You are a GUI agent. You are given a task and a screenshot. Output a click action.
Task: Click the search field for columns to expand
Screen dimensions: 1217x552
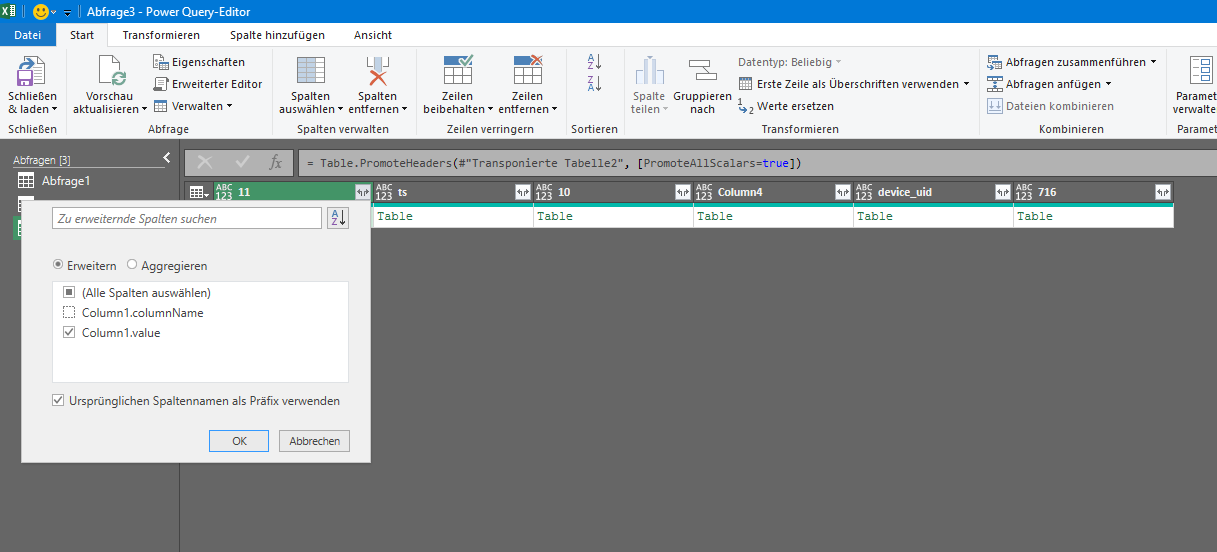point(187,218)
